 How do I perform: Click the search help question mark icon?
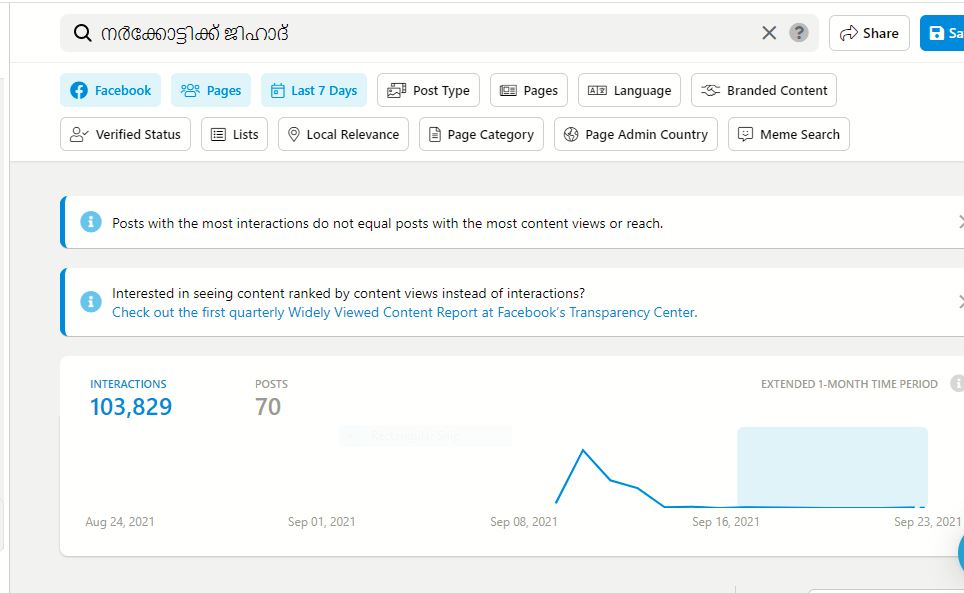799,33
